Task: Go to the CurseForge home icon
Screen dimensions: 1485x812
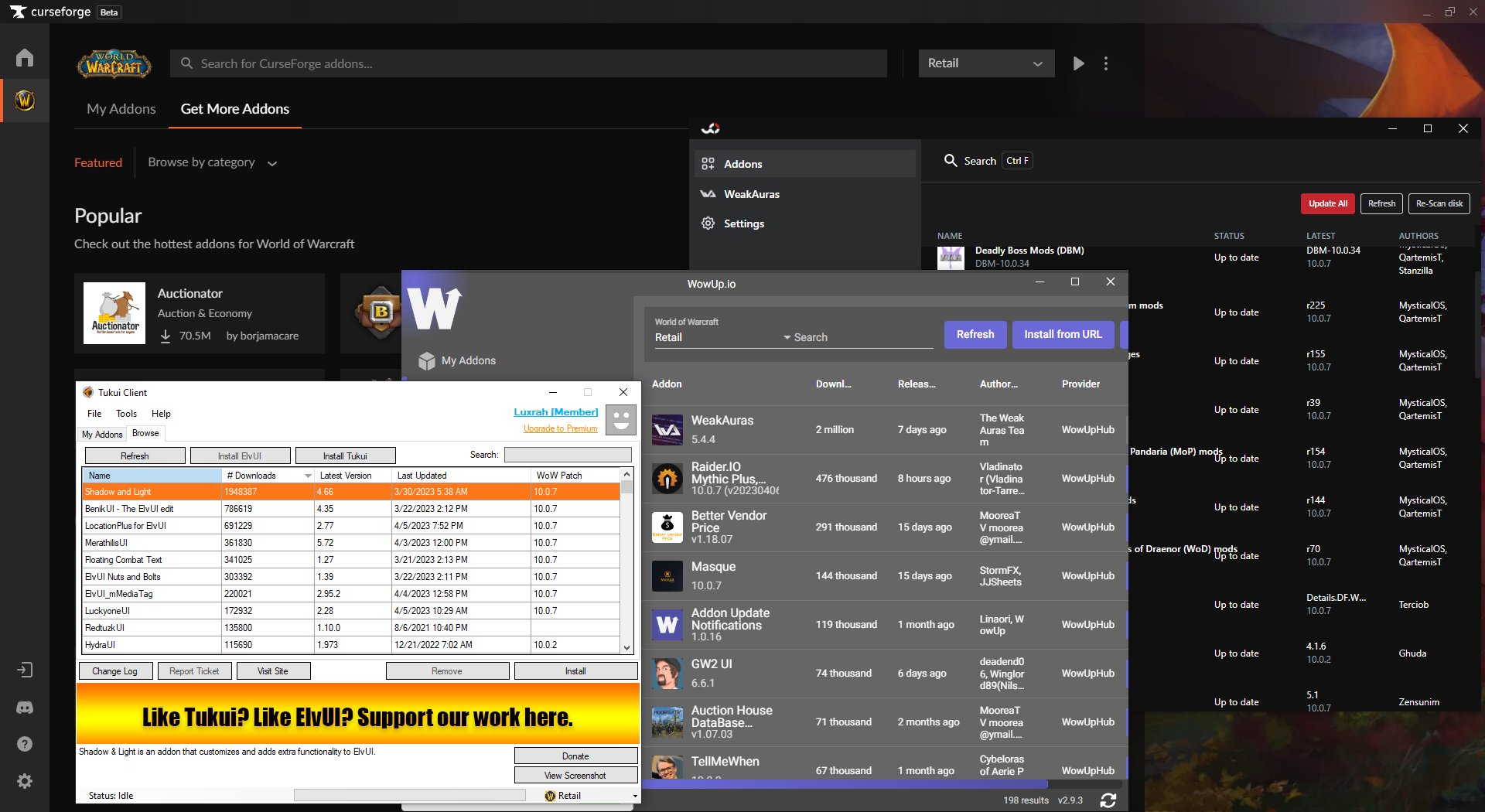Action: pyautogui.click(x=25, y=58)
